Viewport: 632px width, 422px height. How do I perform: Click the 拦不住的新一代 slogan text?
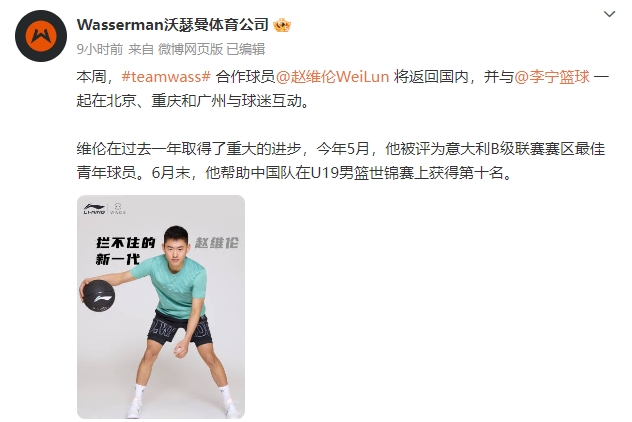pyautogui.click(x=125, y=251)
